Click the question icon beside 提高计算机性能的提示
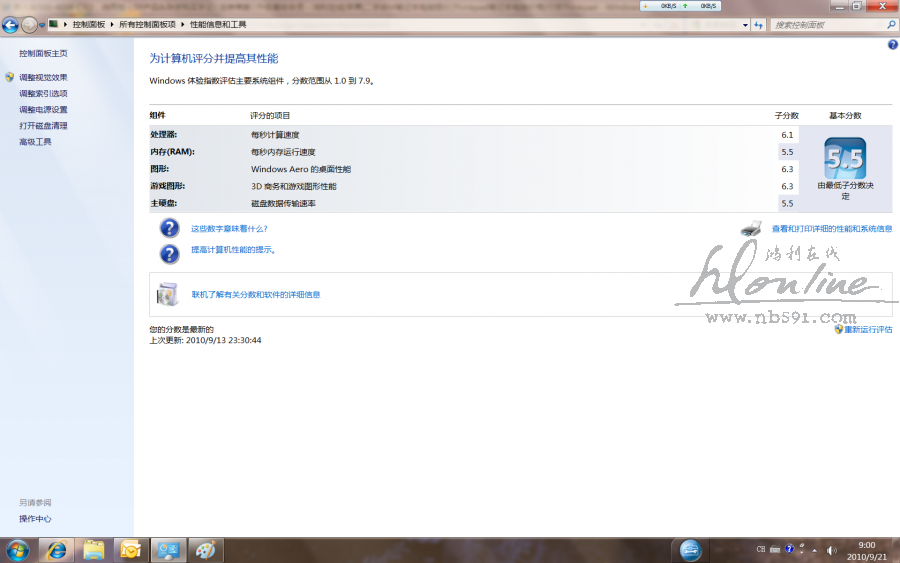 click(x=169, y=254)
